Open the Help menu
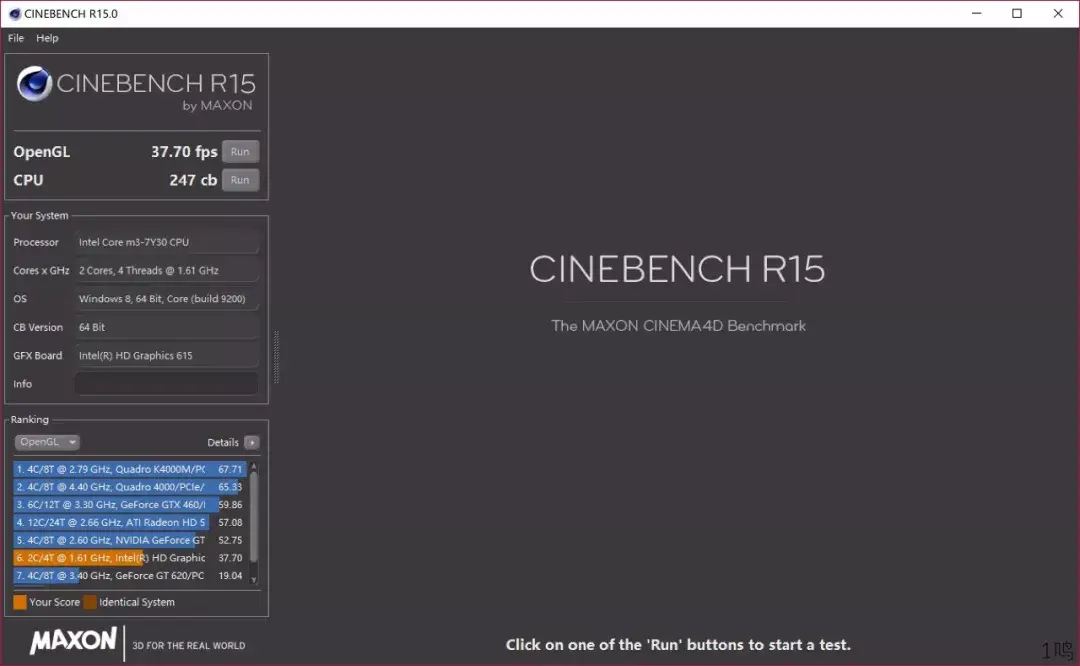Screen dimensions: 1080x666 pyautogui.click(x=48, y=38)
